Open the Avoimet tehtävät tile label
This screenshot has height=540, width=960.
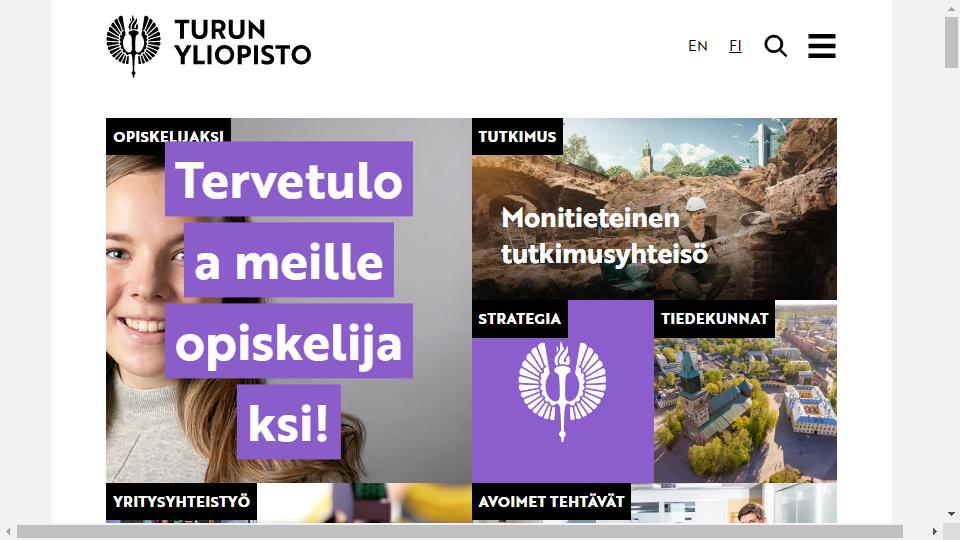[x=552, y=501]
